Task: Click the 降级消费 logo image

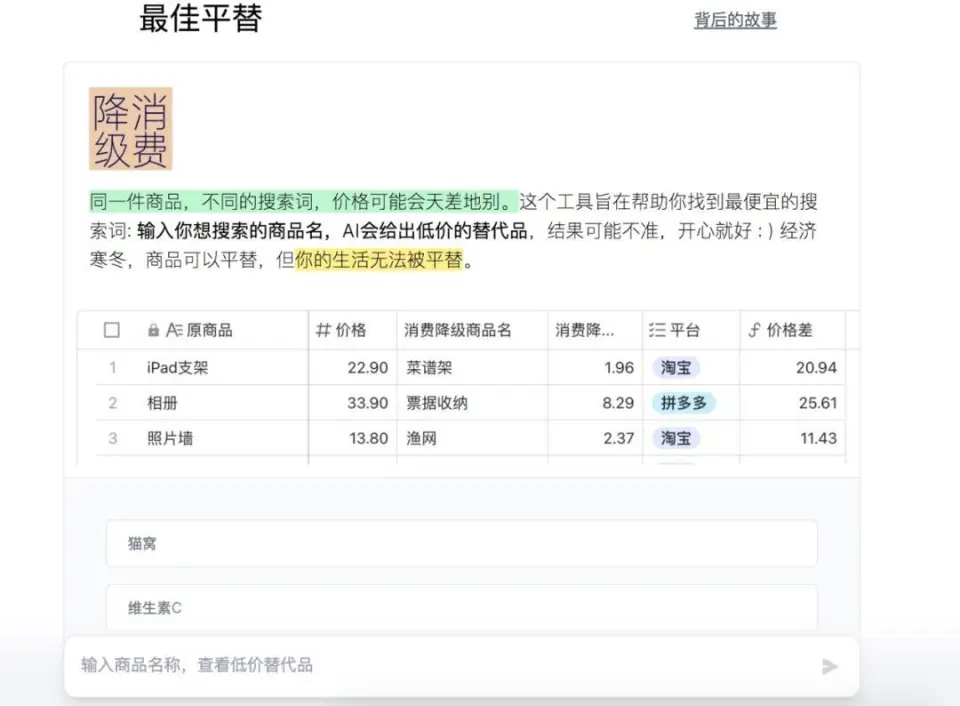Action: 131,129
